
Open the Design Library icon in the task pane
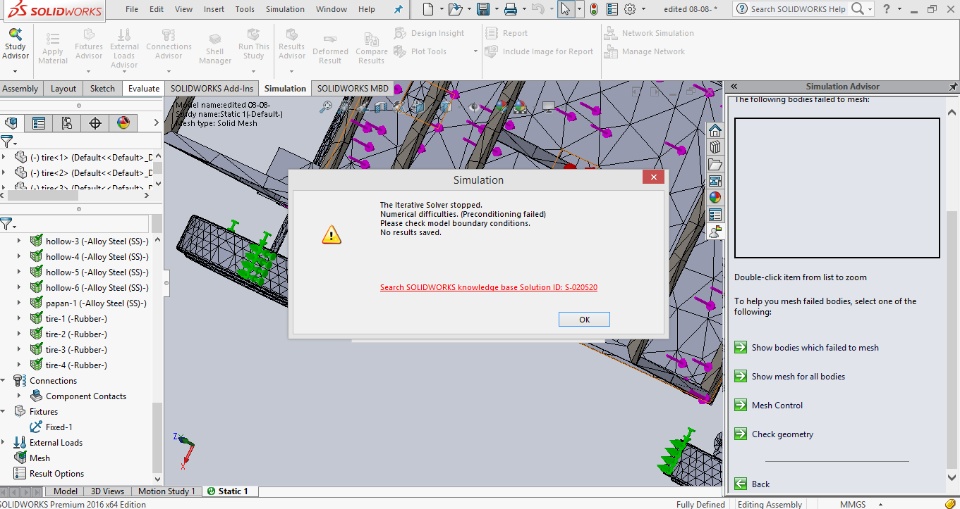pos(714,147)
